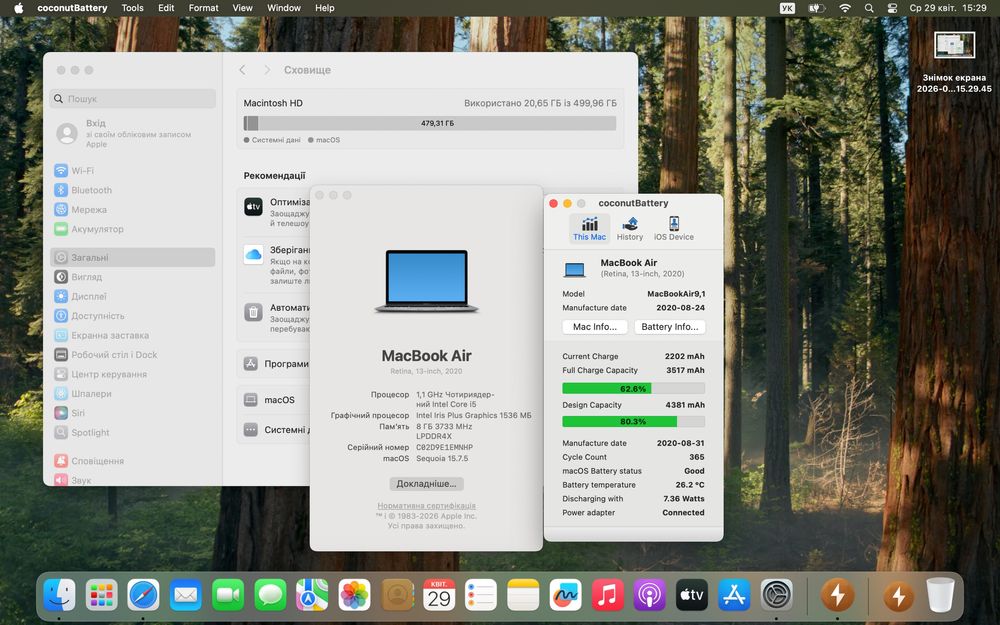Open the Format menu
Image resolution: width=1000 pixels, height=625 pixels.
click(x=203, y=8)
